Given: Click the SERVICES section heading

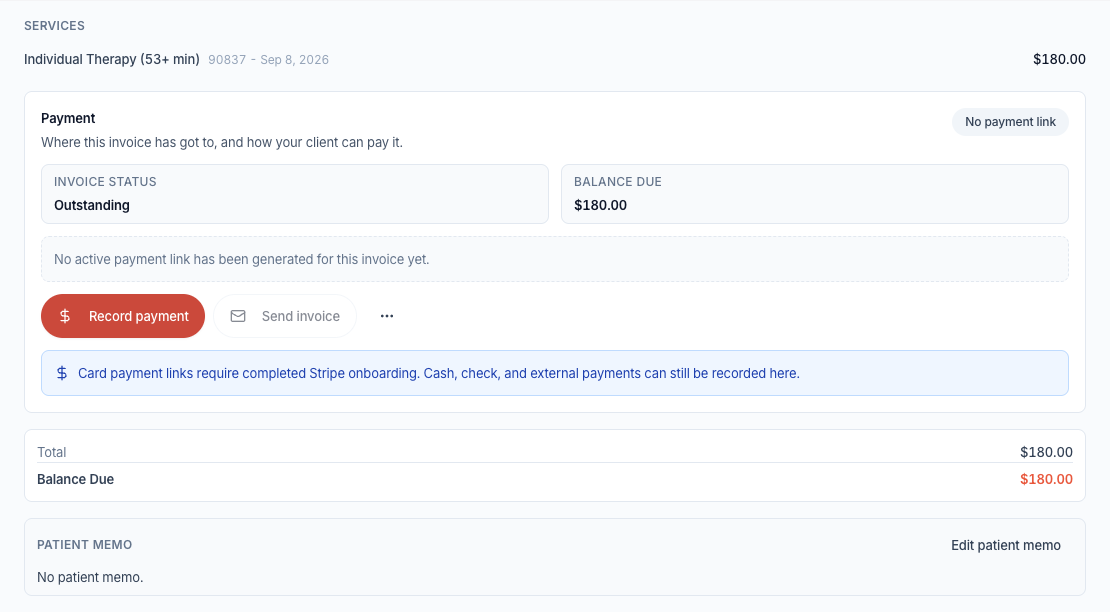Looking at the screenshot, I should click(x=55, y=25).
